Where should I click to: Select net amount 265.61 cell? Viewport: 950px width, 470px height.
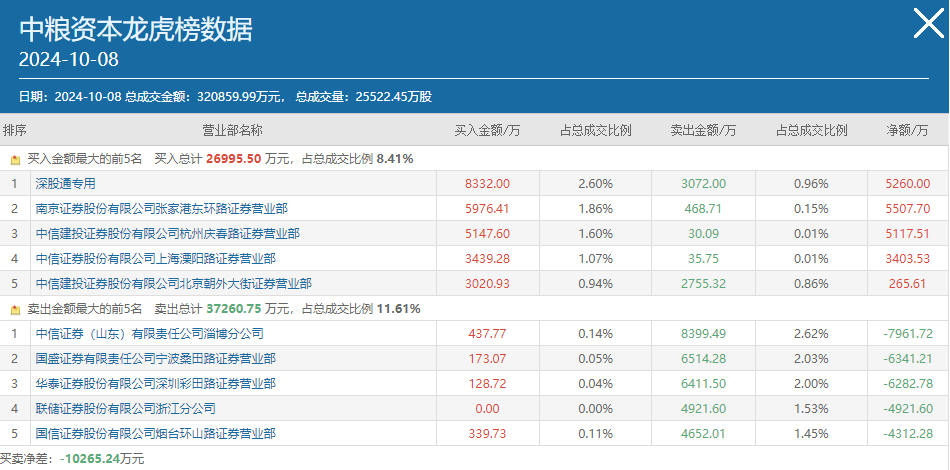pyautogui.click(x=909, y=283)
